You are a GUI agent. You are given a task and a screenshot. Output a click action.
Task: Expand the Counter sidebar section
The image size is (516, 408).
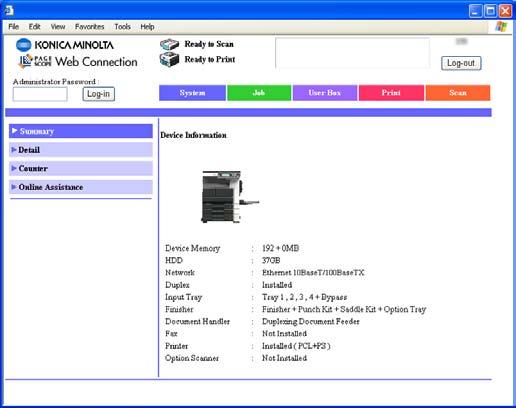point(81,168)
